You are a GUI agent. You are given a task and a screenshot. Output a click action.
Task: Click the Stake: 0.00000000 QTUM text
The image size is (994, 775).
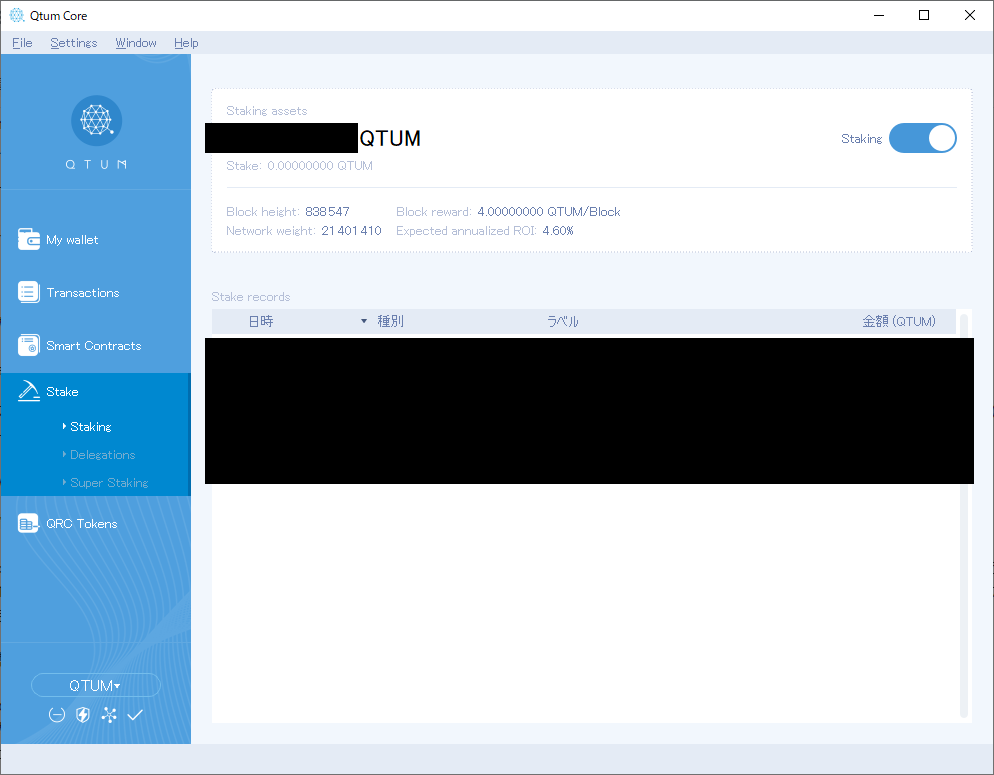299,165
